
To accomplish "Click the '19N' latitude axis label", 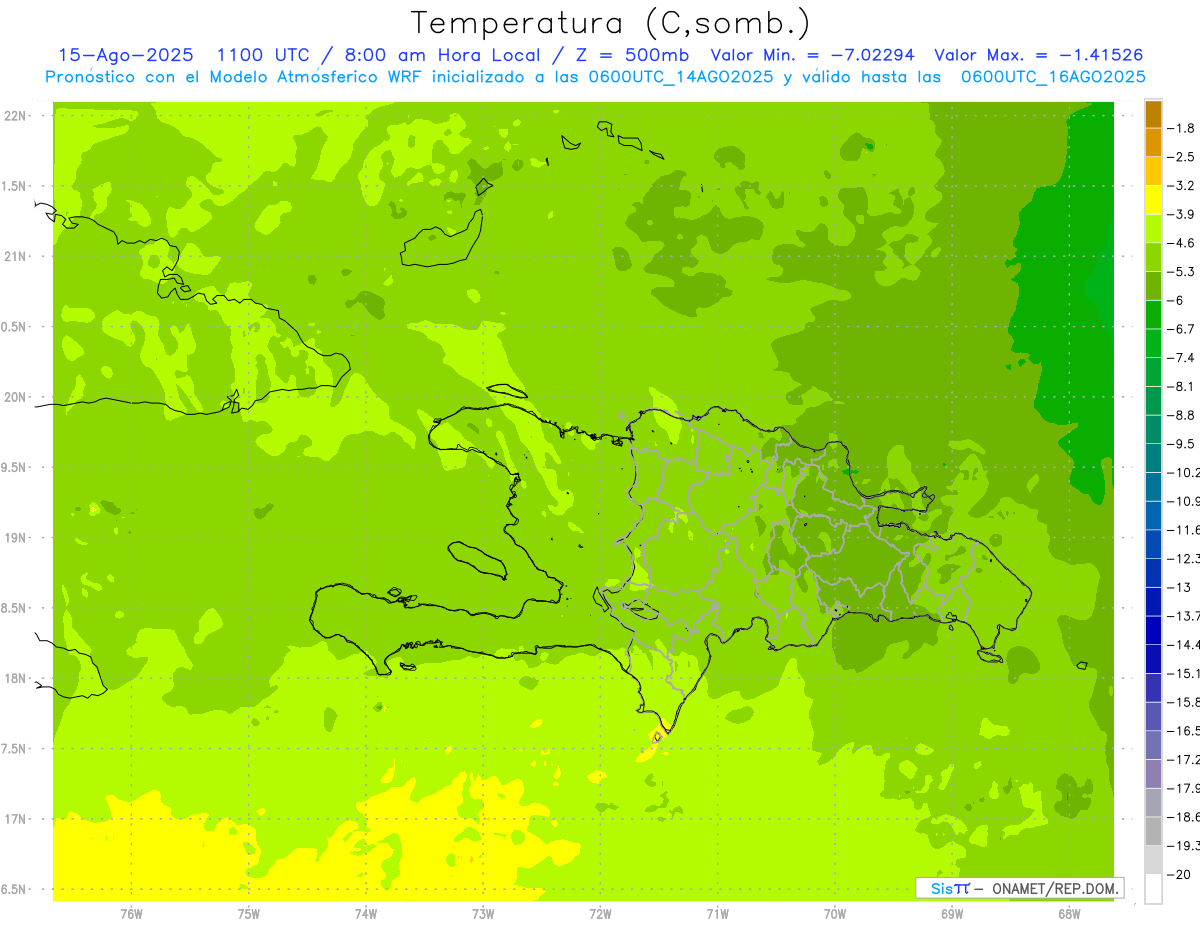I will (x=16, y=538).
